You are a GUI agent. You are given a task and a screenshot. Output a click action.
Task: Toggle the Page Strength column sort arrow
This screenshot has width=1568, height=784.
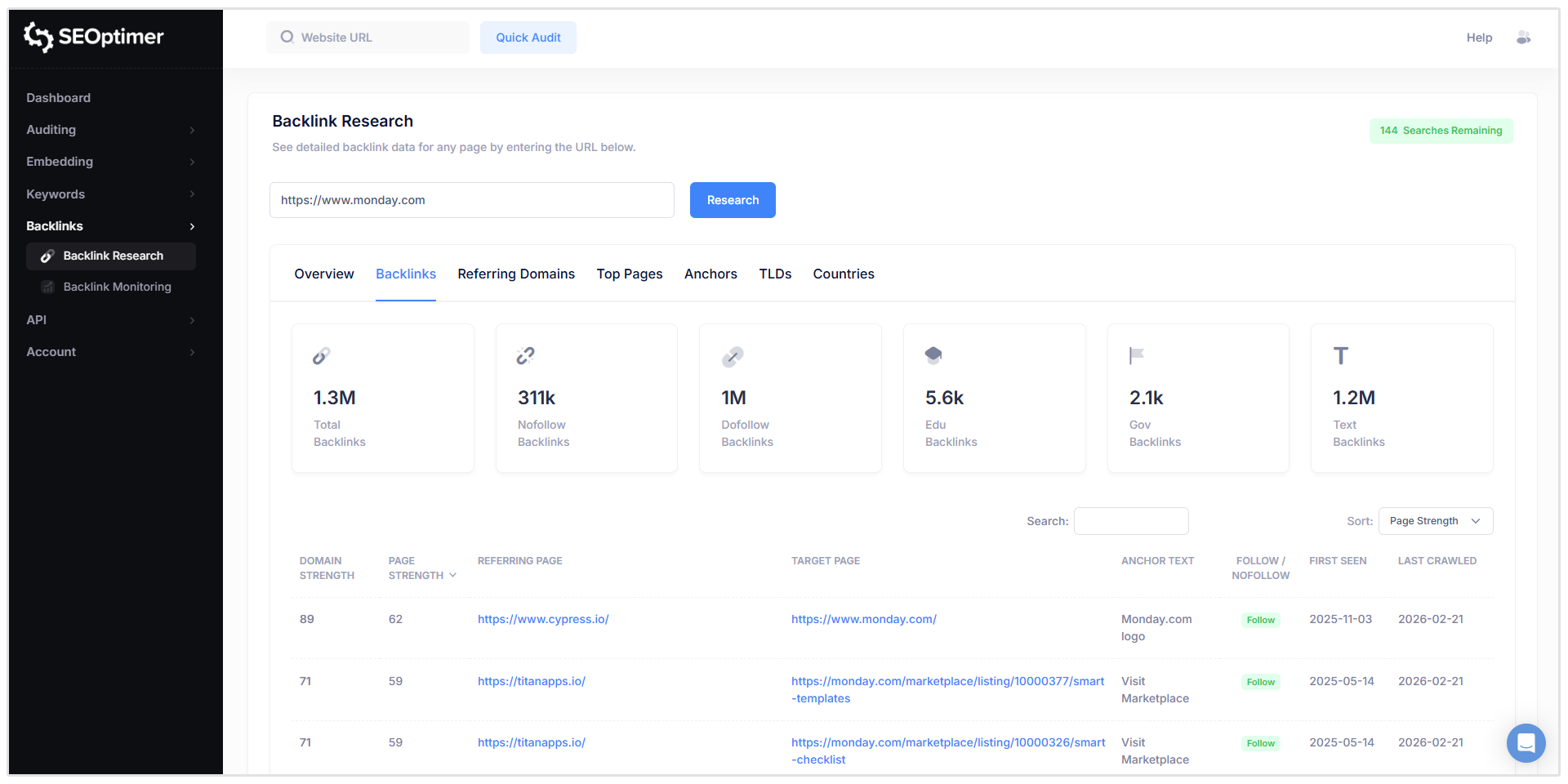pos(452,575)
